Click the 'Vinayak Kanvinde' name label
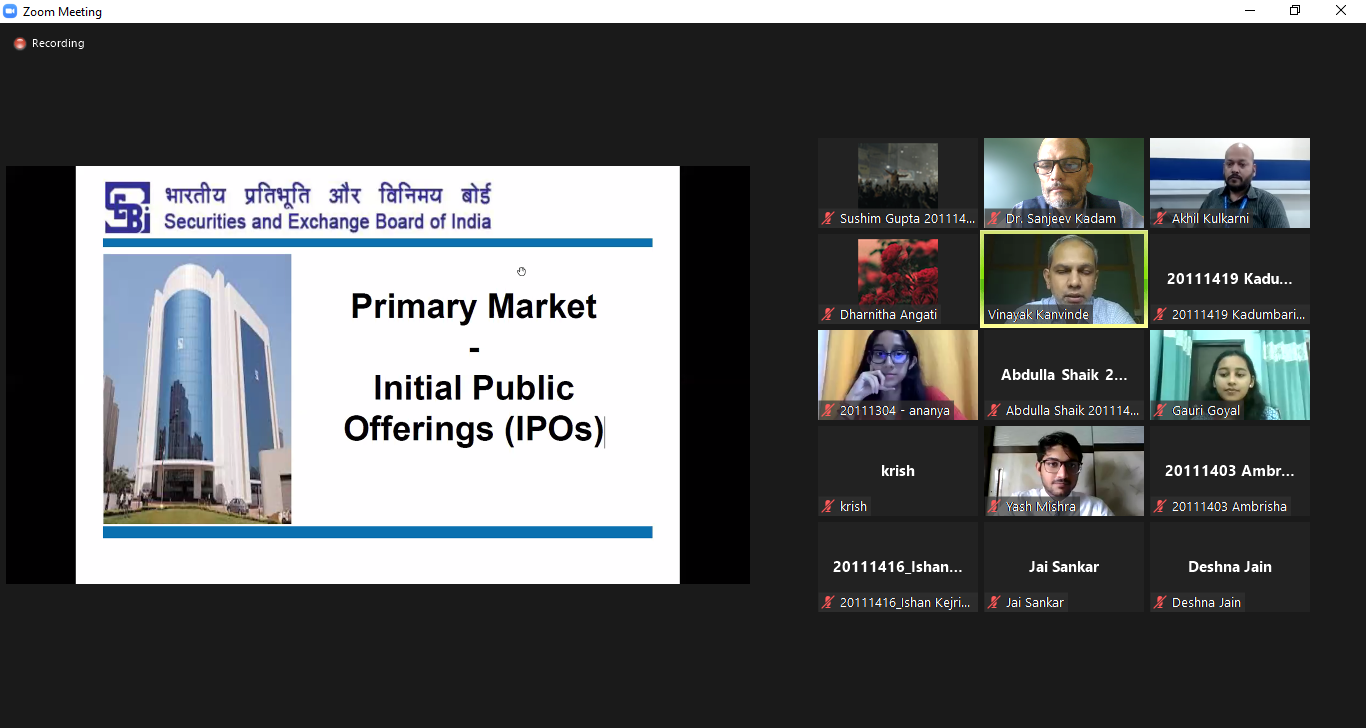Screen dimensions: 1366x728 point(1038,314)
